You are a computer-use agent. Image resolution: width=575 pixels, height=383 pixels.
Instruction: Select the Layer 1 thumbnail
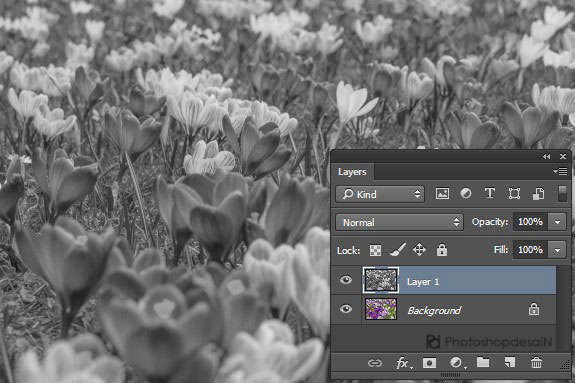tap(381, 280)
